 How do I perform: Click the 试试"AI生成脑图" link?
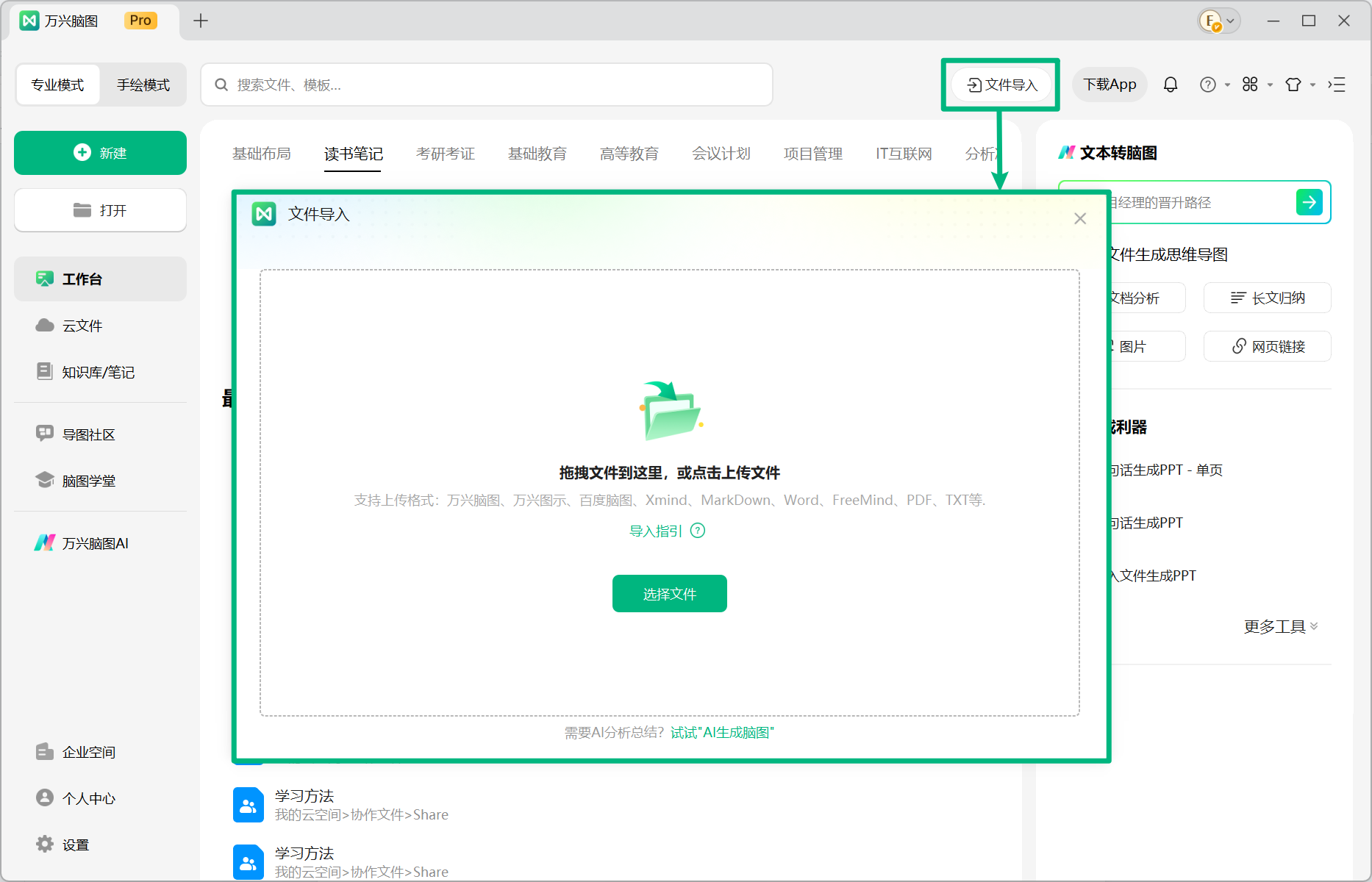pos(722,733)
